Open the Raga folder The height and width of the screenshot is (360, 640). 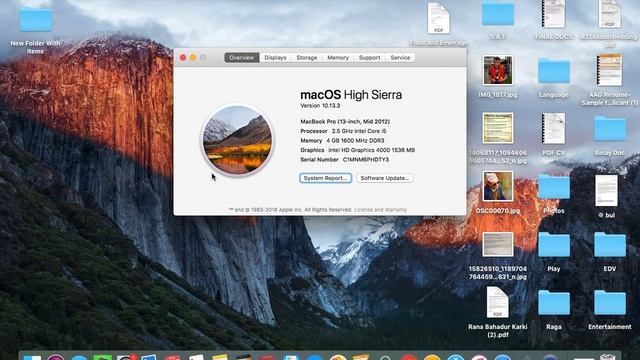click(553, 303)
